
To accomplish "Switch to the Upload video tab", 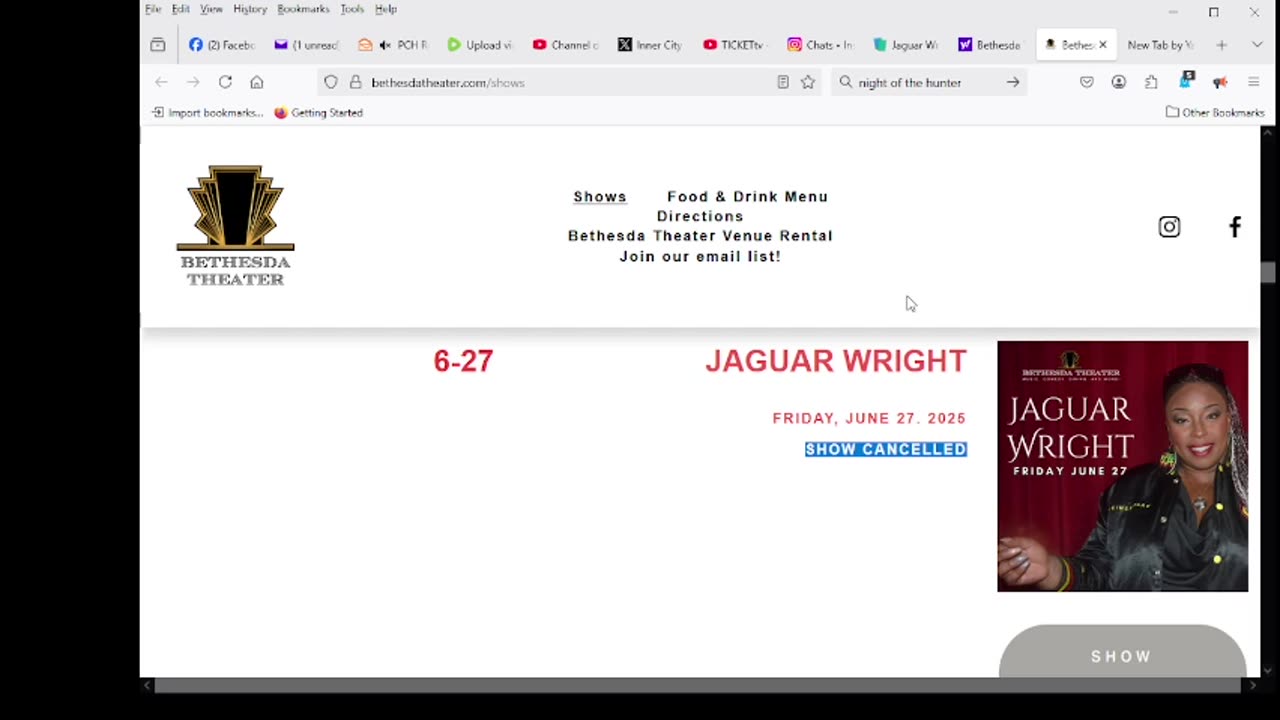I will (480, 45).
